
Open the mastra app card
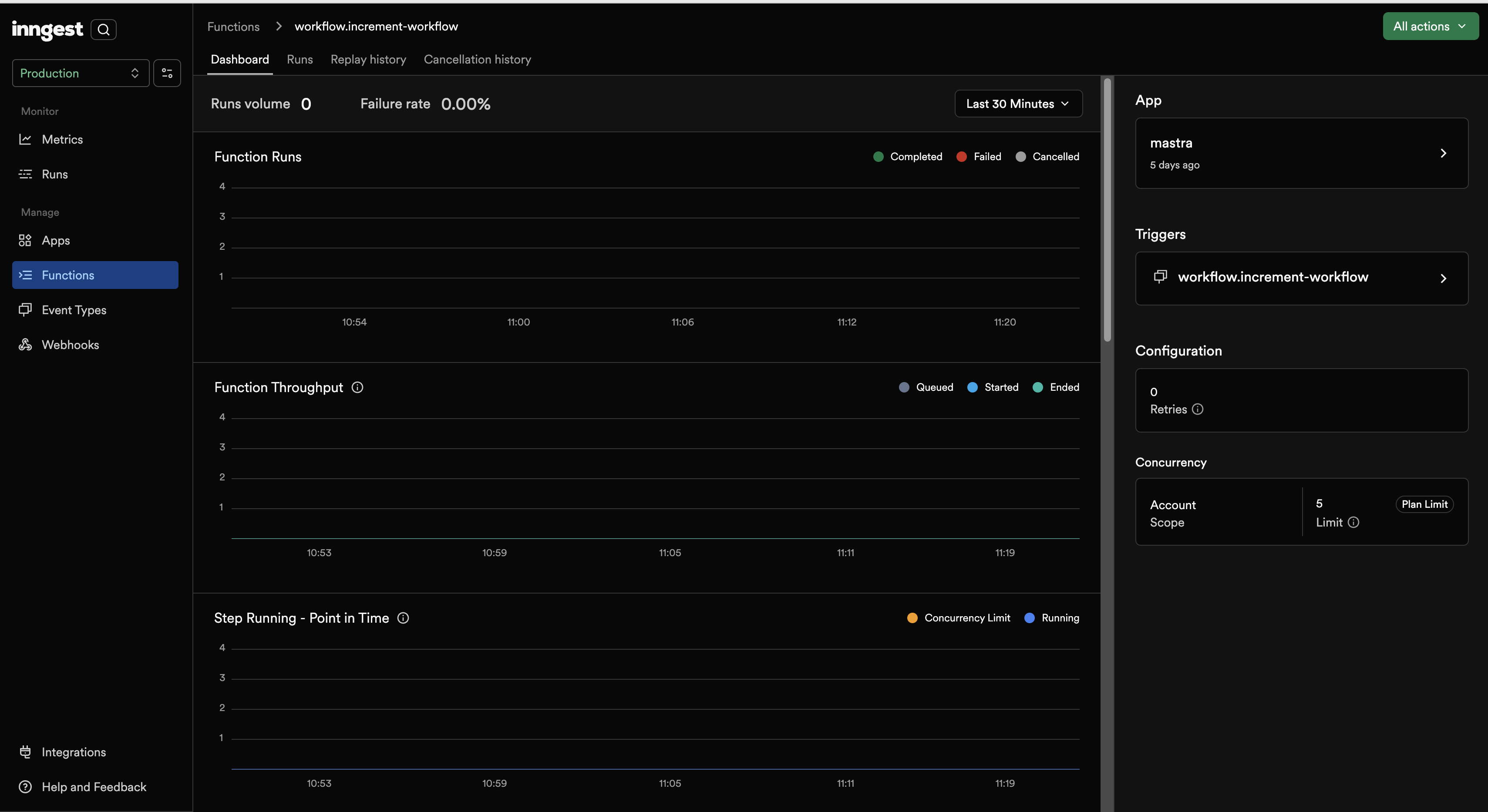point(1301,153)
